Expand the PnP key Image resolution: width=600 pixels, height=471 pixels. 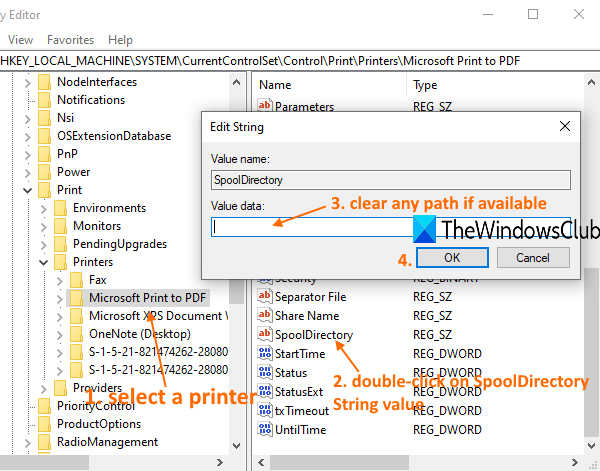[x=27, y=155]
